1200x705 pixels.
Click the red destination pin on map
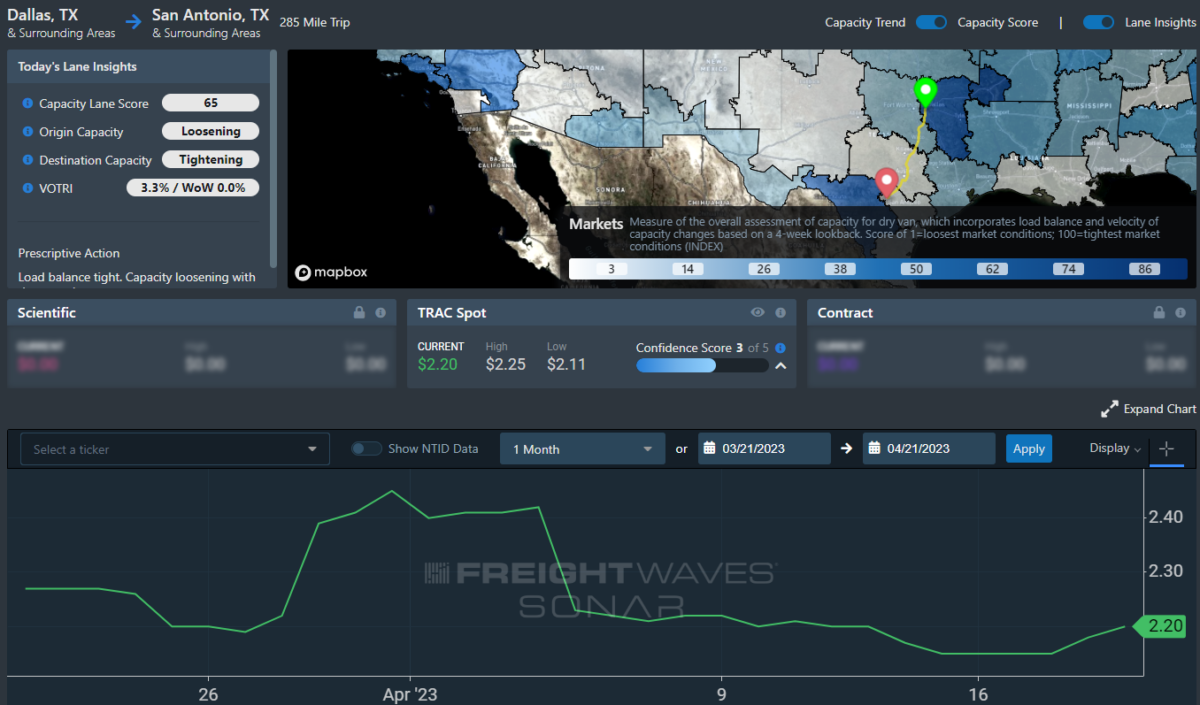[886, 182]
